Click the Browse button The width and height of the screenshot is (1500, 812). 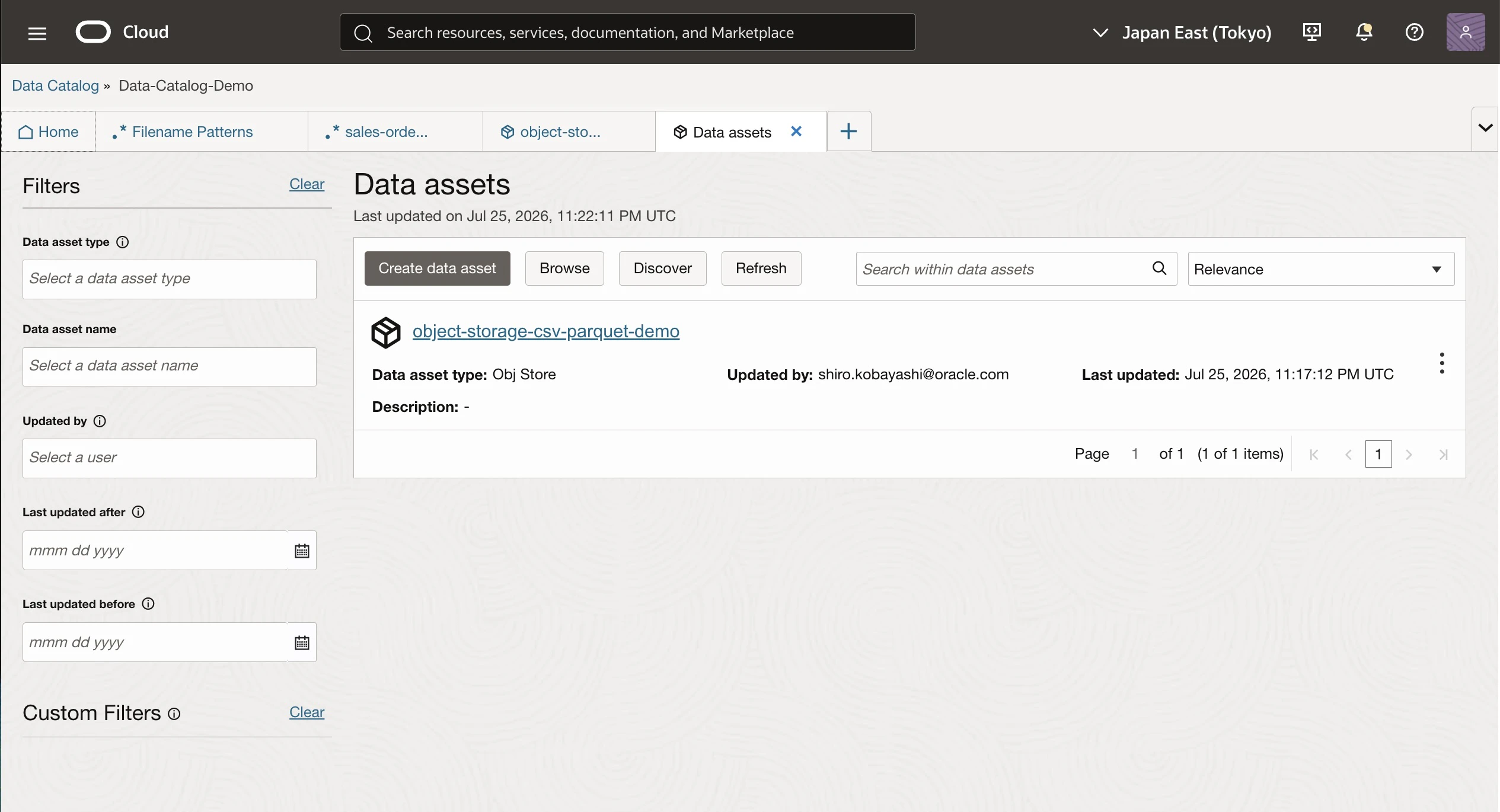tap(564, 268)
